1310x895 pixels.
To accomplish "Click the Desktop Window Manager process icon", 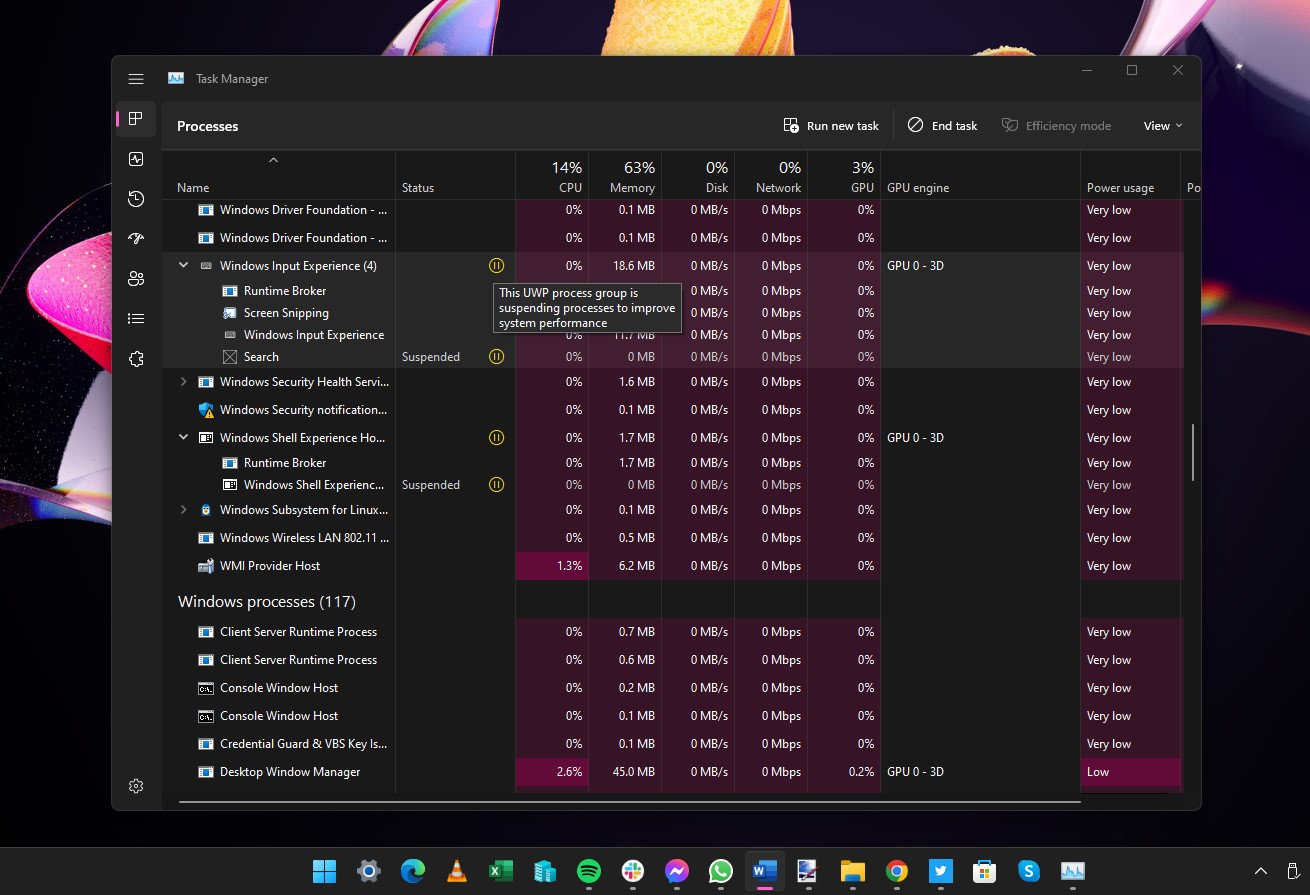I will coord(206,772).
